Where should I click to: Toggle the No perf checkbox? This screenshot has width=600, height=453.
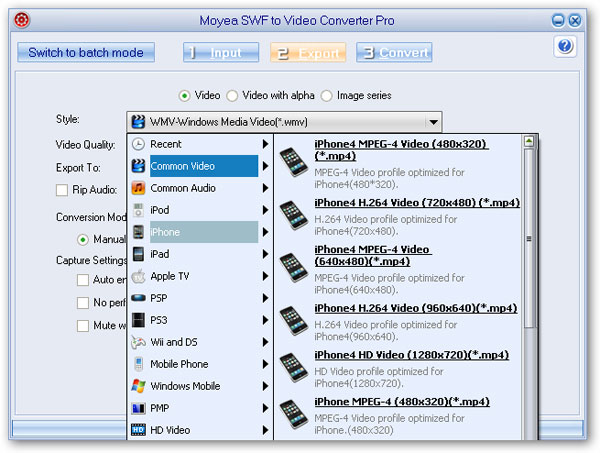click(x=83, y=303)
